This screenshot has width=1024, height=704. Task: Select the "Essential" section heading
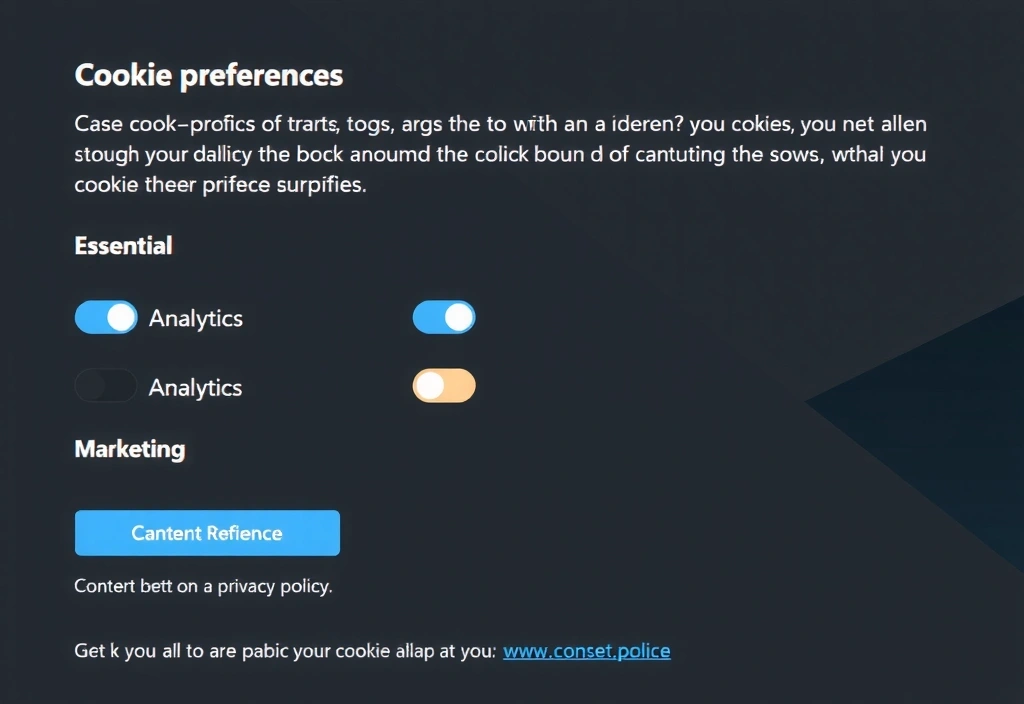pyautogui.click(x=124, y=245)
